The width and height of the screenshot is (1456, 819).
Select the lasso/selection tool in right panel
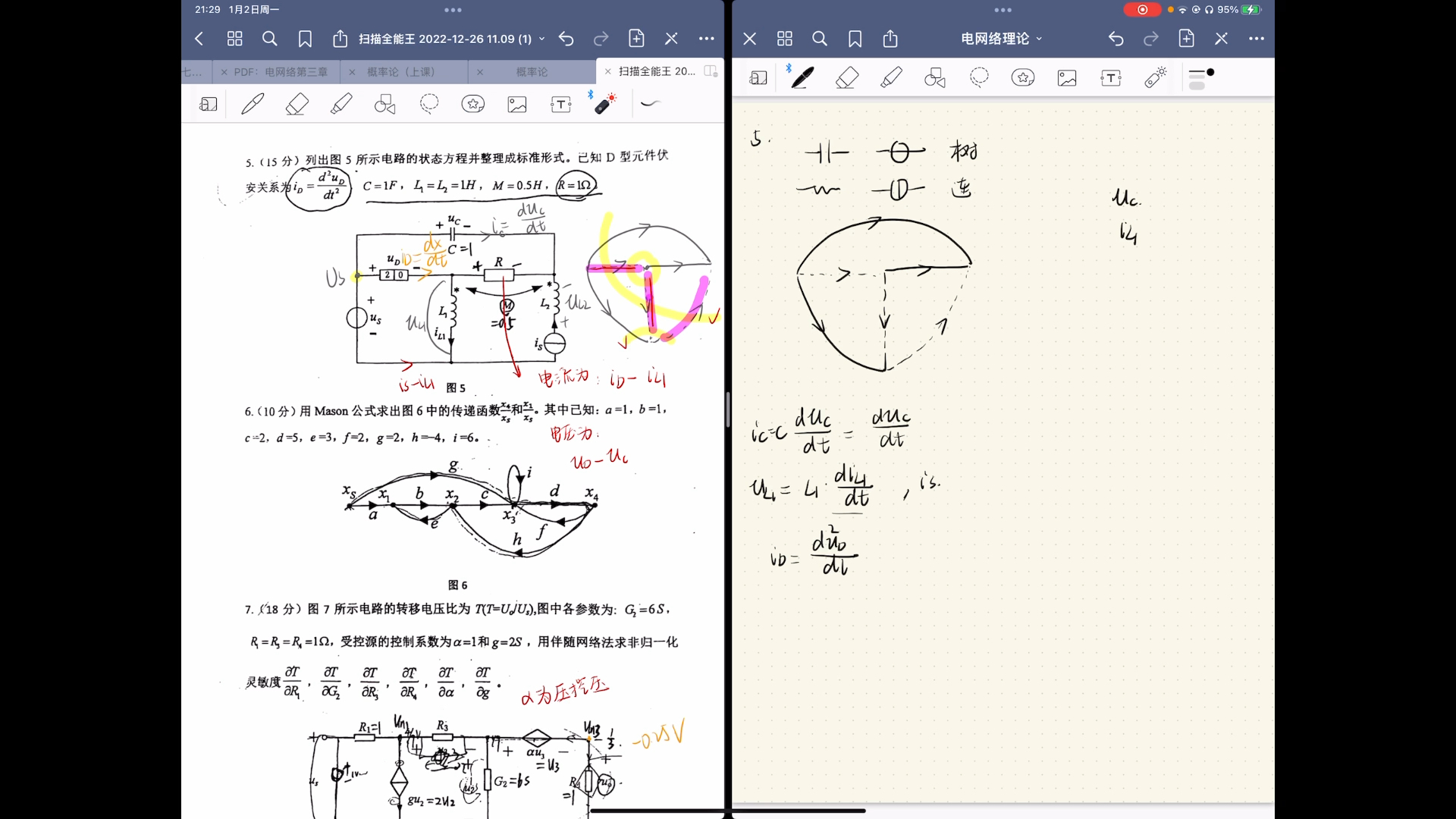[978, 77]
